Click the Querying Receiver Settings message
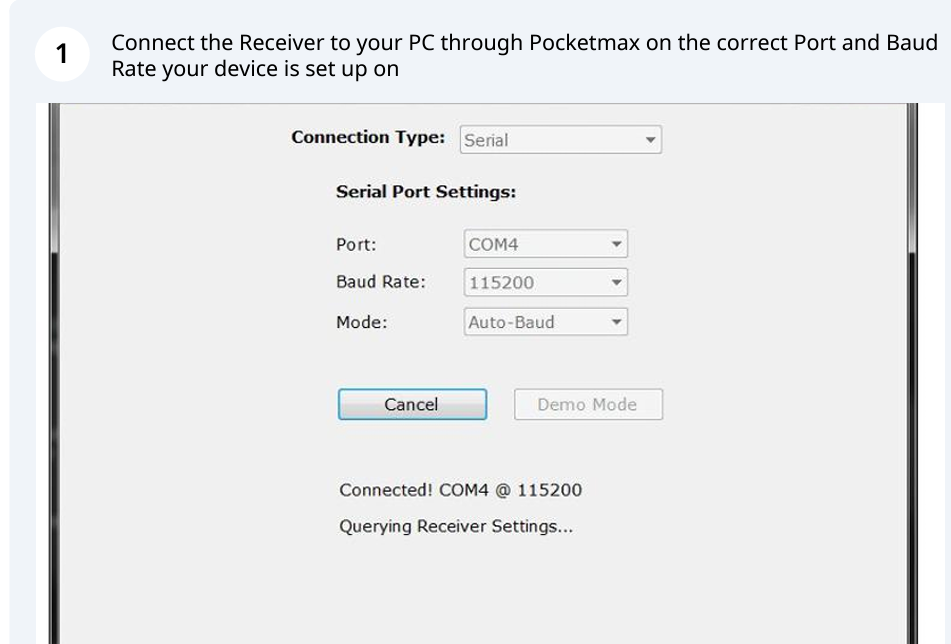The image size is (951, 644). [x=456, y=526]
